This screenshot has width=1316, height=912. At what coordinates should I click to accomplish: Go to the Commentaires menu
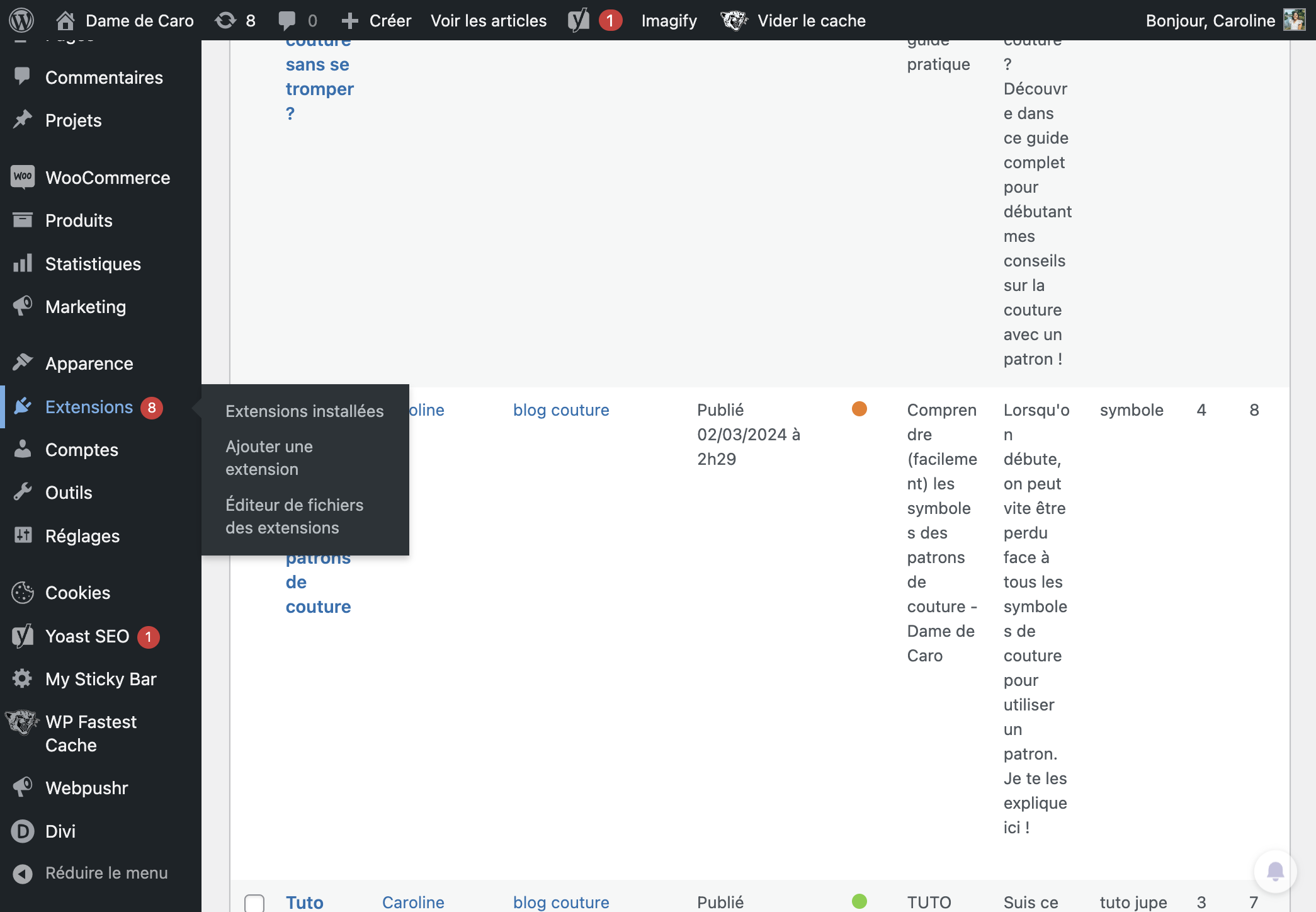coord(104,77)
